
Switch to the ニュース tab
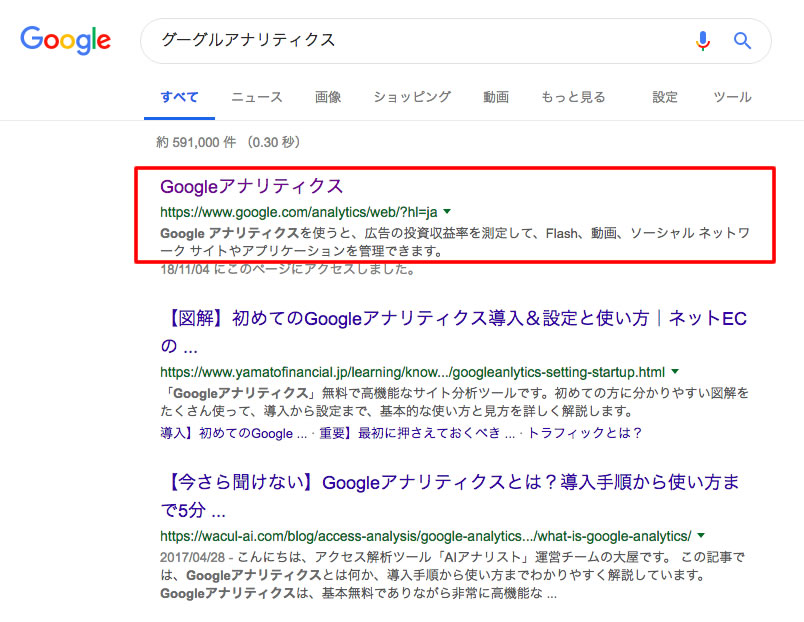[x=257, y=97]
